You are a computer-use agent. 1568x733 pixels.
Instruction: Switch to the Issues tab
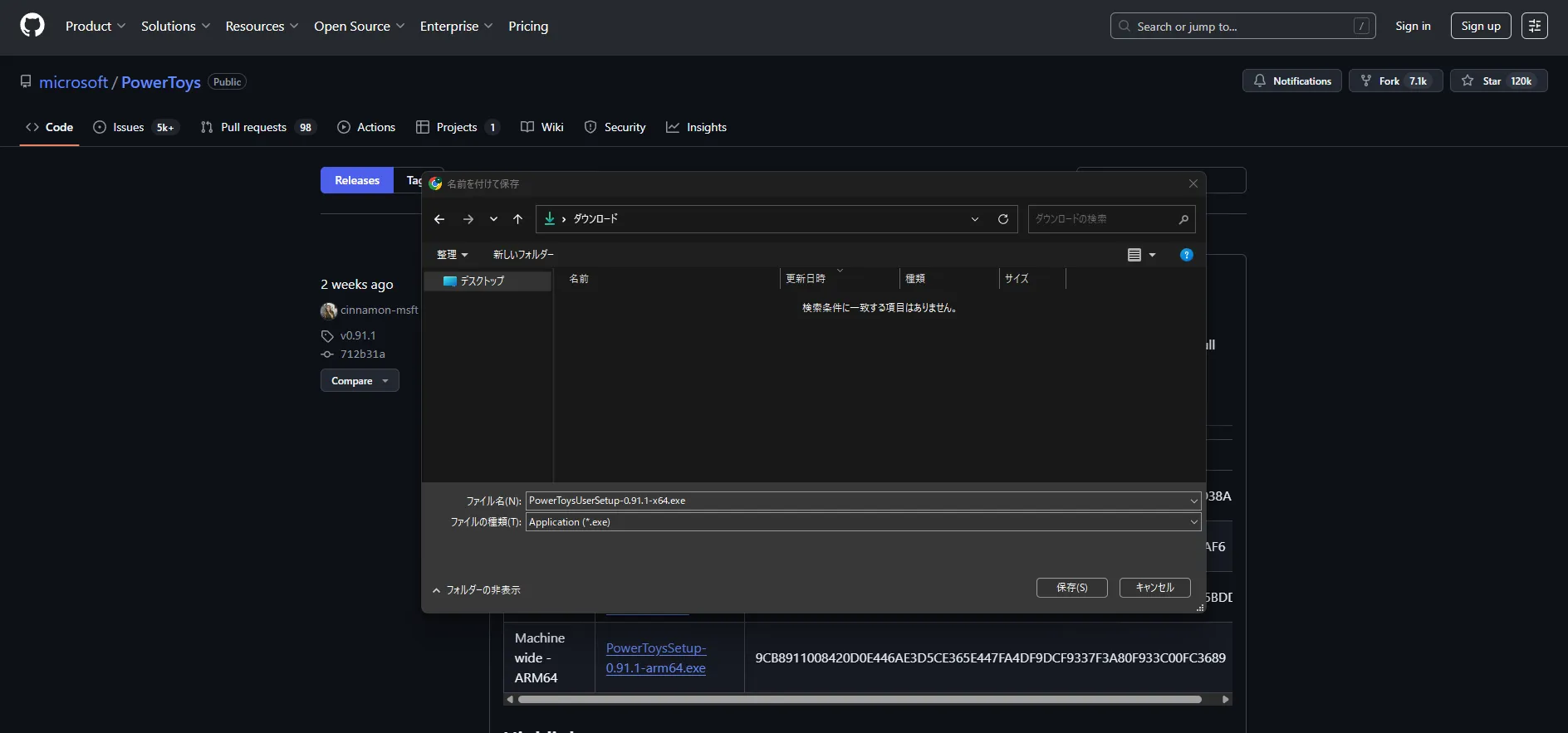pos(134,127)
